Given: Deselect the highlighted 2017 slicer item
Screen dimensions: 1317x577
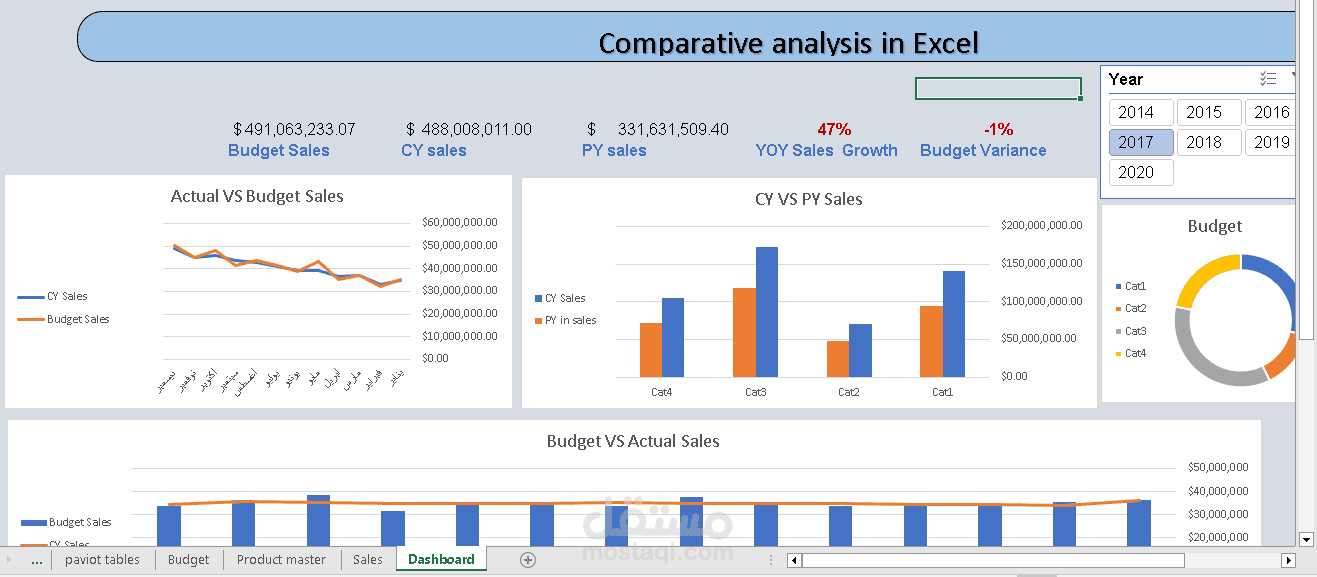Looking at the screenshot, I should [x=1141, y=142].
